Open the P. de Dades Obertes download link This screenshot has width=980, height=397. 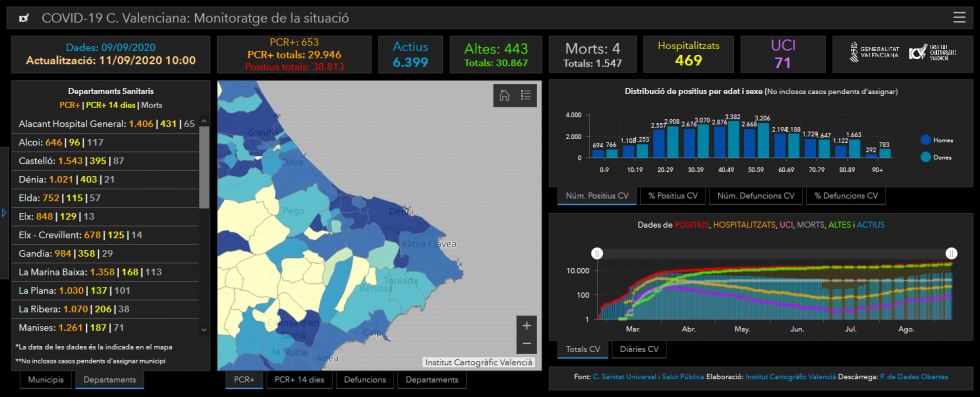[913, 377]
